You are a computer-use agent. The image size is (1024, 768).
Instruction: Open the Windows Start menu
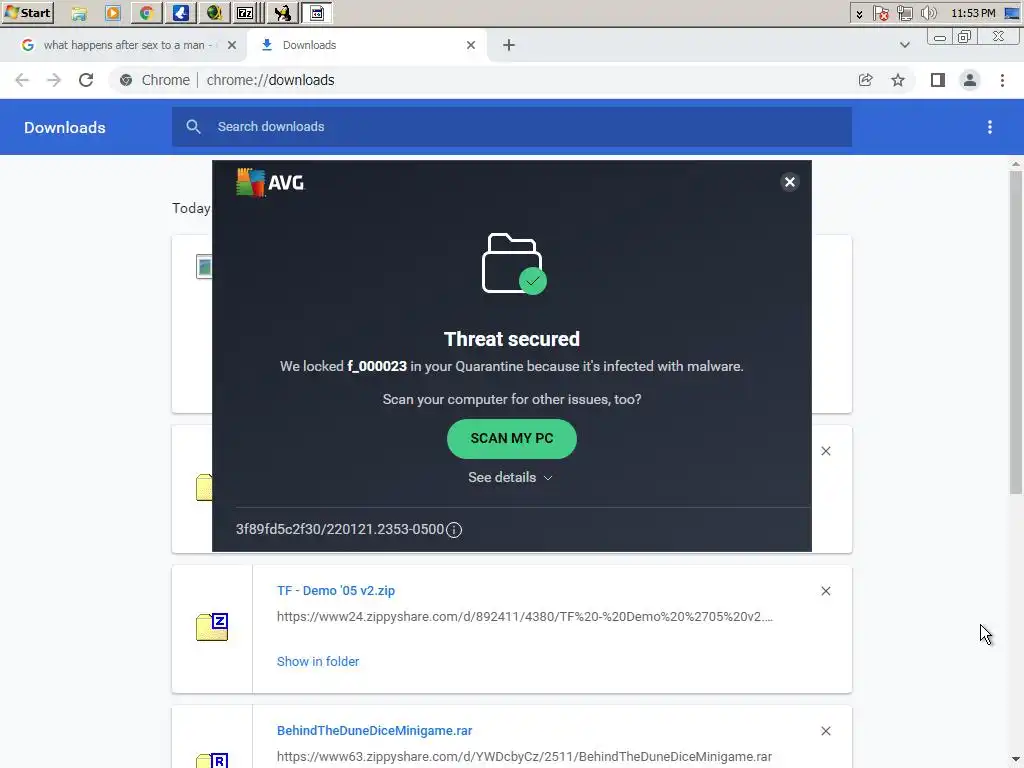coord(27,12)
